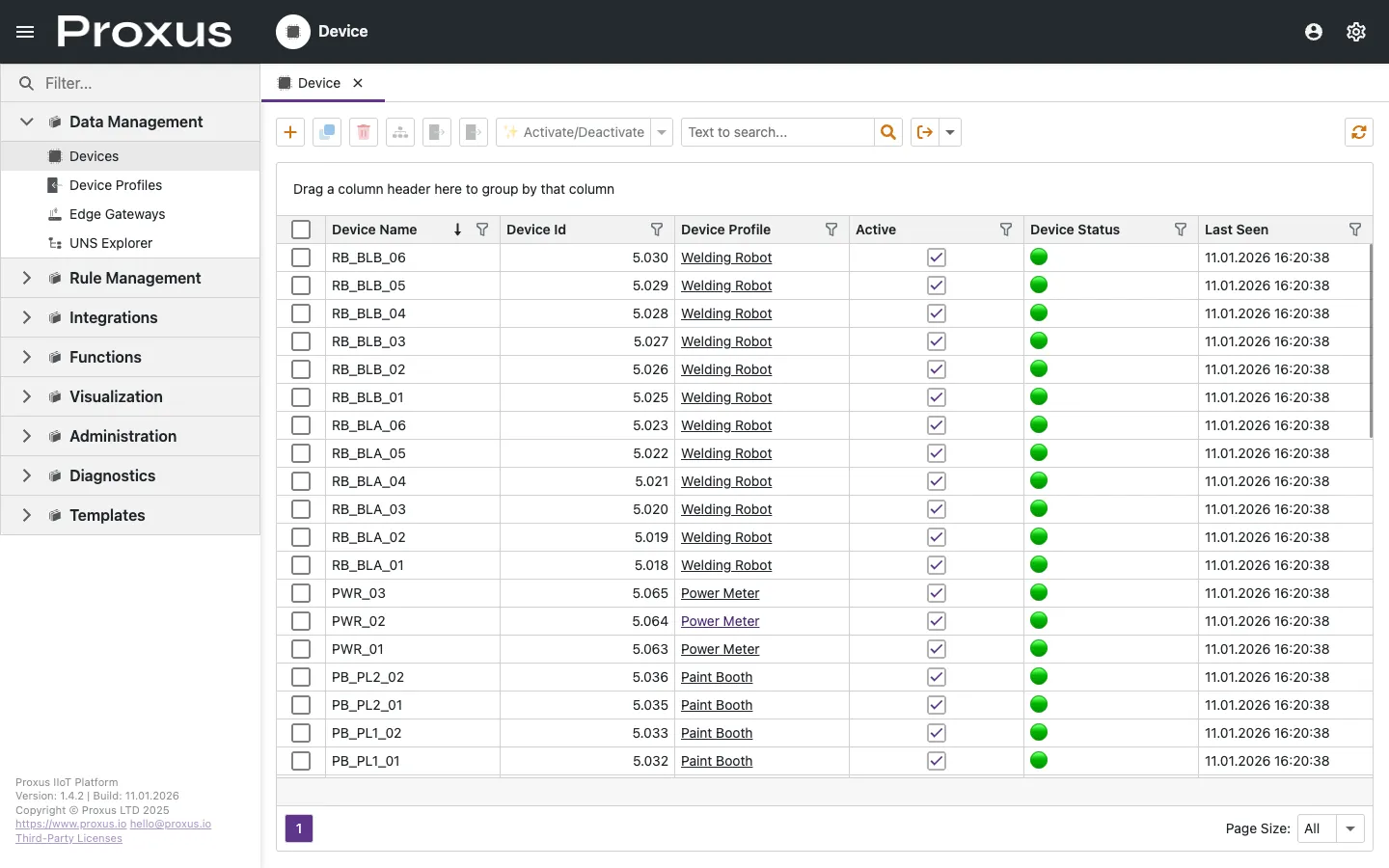This screenshot has width=1389, height=868.
Task: Check the checkbox for device RB_BLB_06
Action: (x=301, y=258)
